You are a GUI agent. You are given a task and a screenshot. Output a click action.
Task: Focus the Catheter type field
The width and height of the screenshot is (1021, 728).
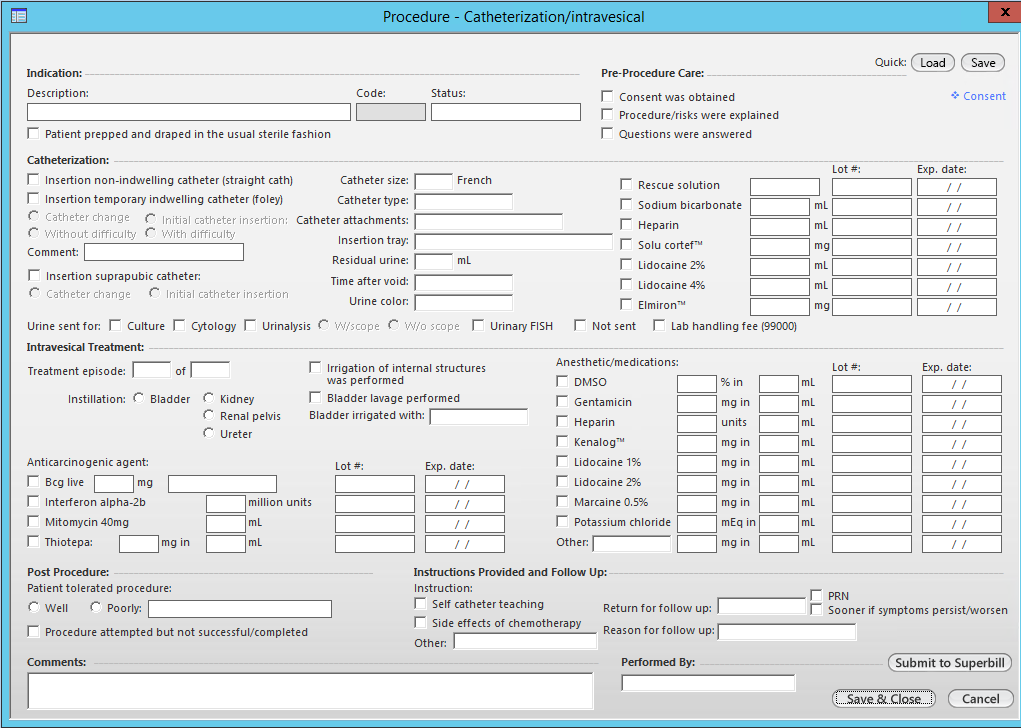[464, 201]
